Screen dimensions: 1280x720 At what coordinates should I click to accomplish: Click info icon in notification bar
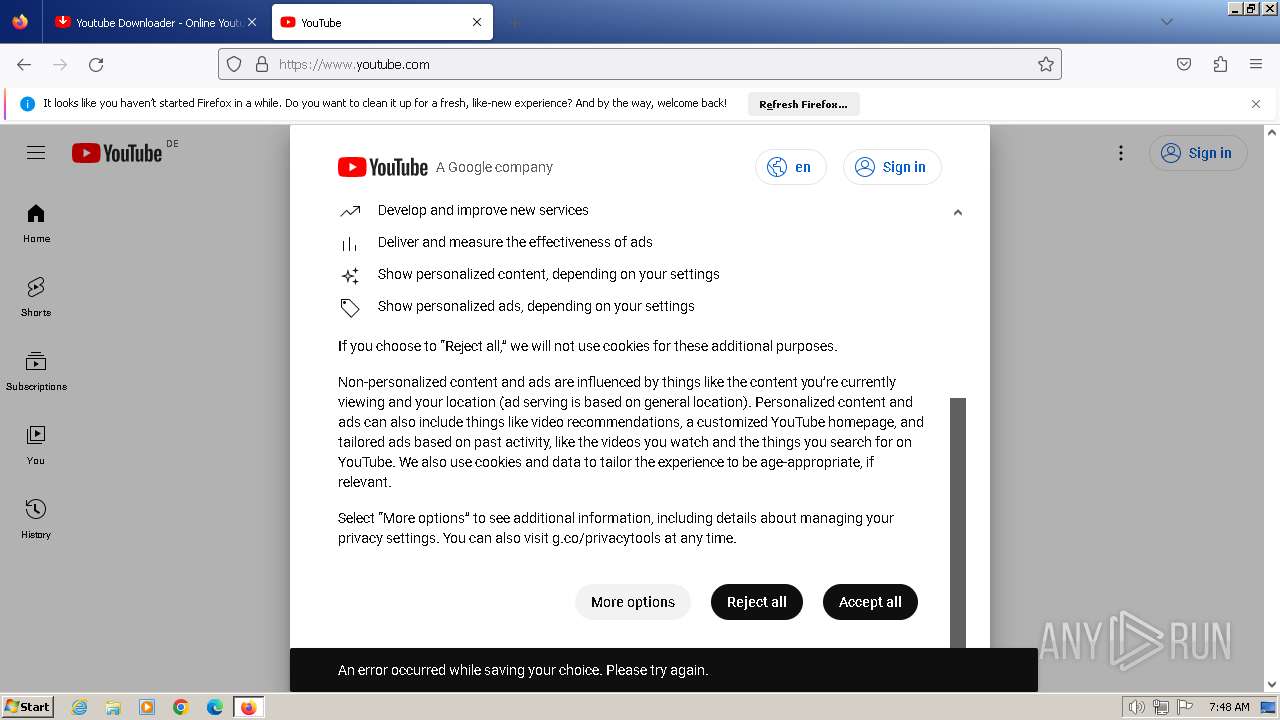(x=27, y=104)
